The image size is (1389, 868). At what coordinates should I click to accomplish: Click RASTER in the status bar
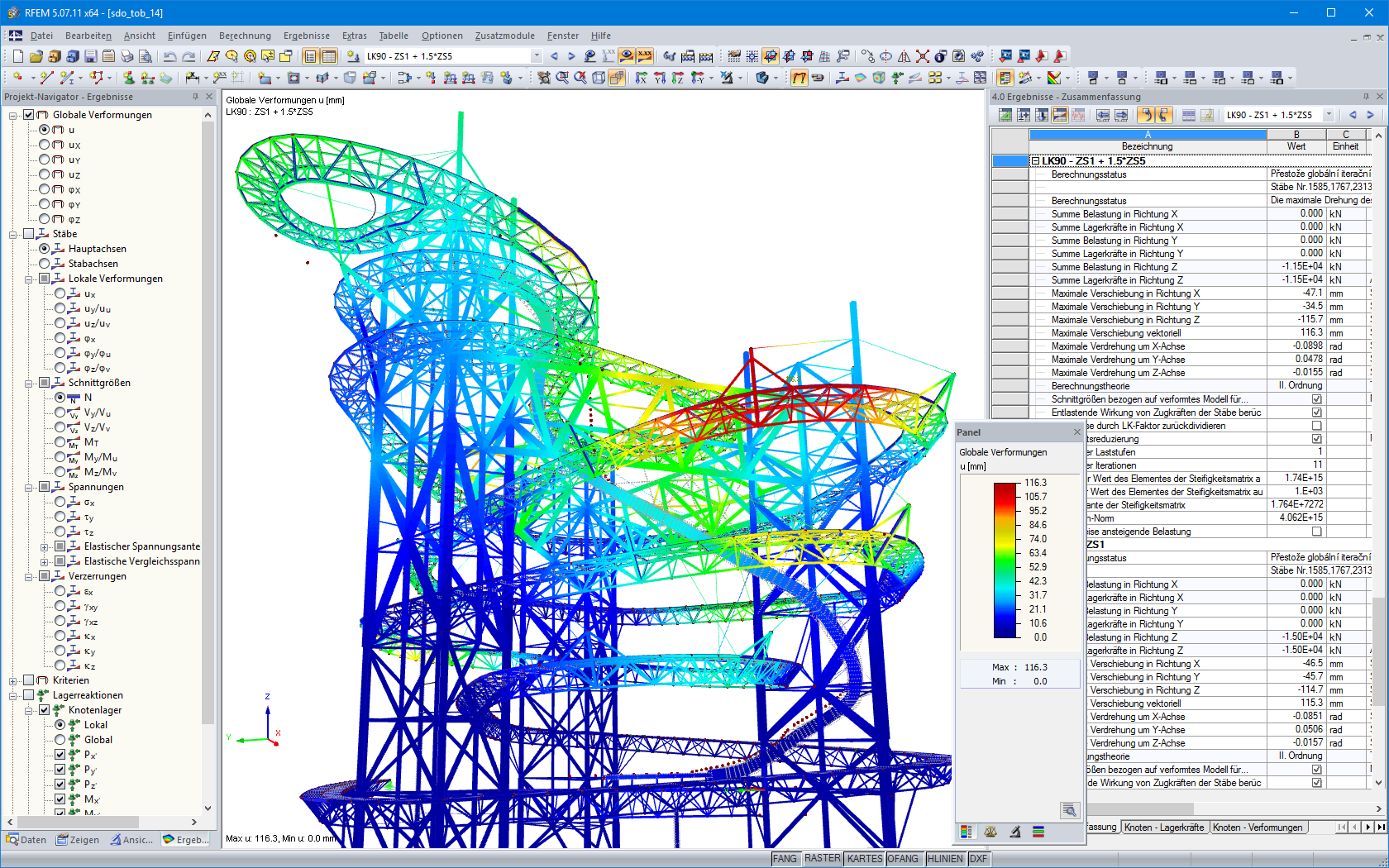coord(823,858)
